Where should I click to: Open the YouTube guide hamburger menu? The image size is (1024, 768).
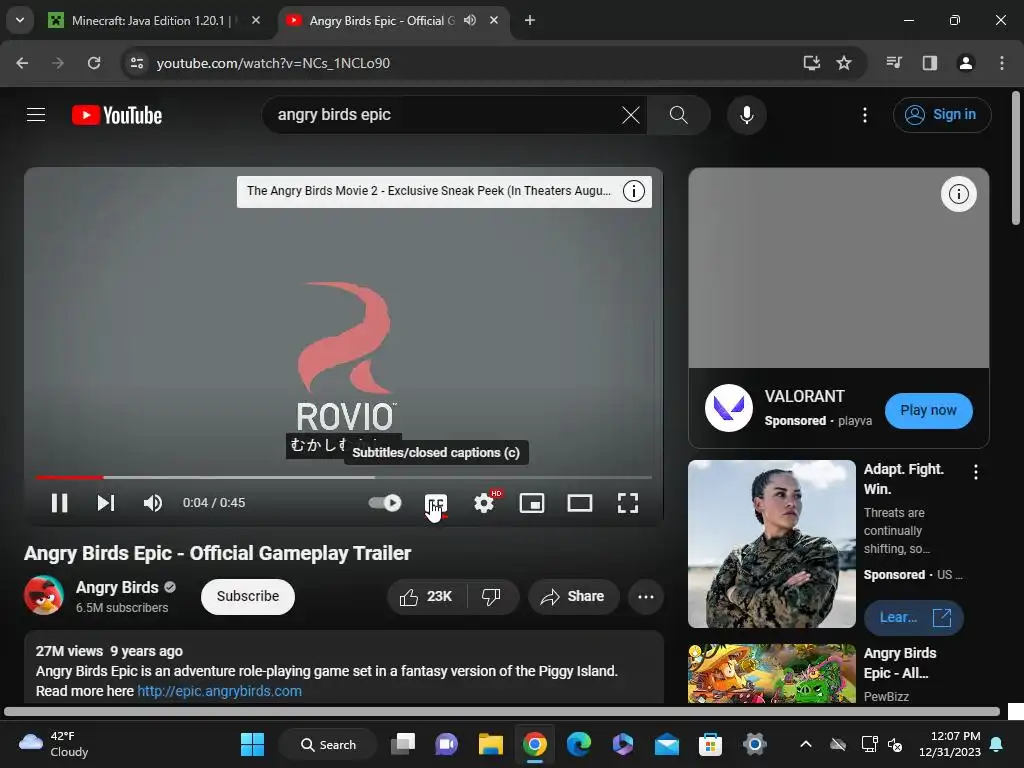click(x=36, y=115)
